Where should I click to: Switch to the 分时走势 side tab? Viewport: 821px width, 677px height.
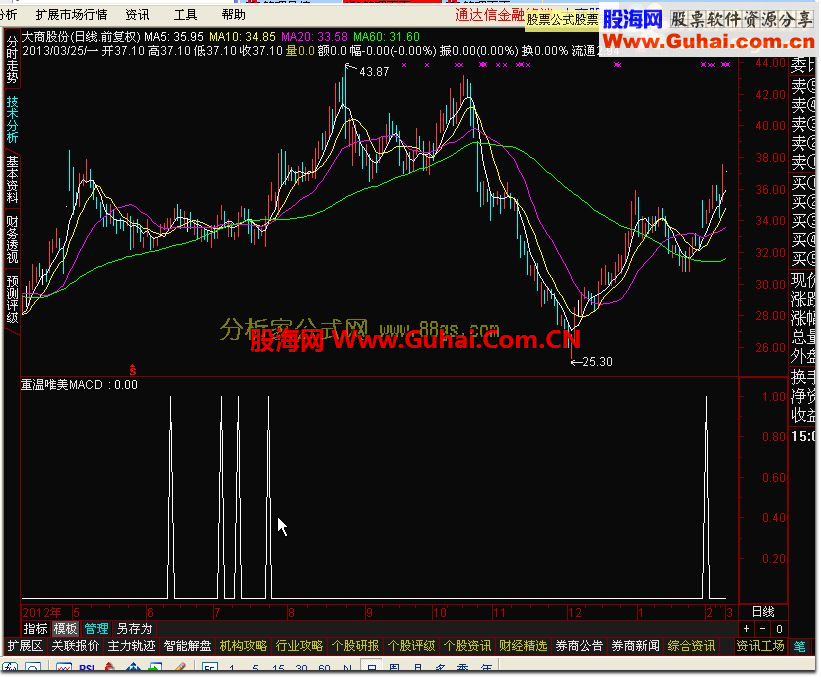click(x=12, y=60)
